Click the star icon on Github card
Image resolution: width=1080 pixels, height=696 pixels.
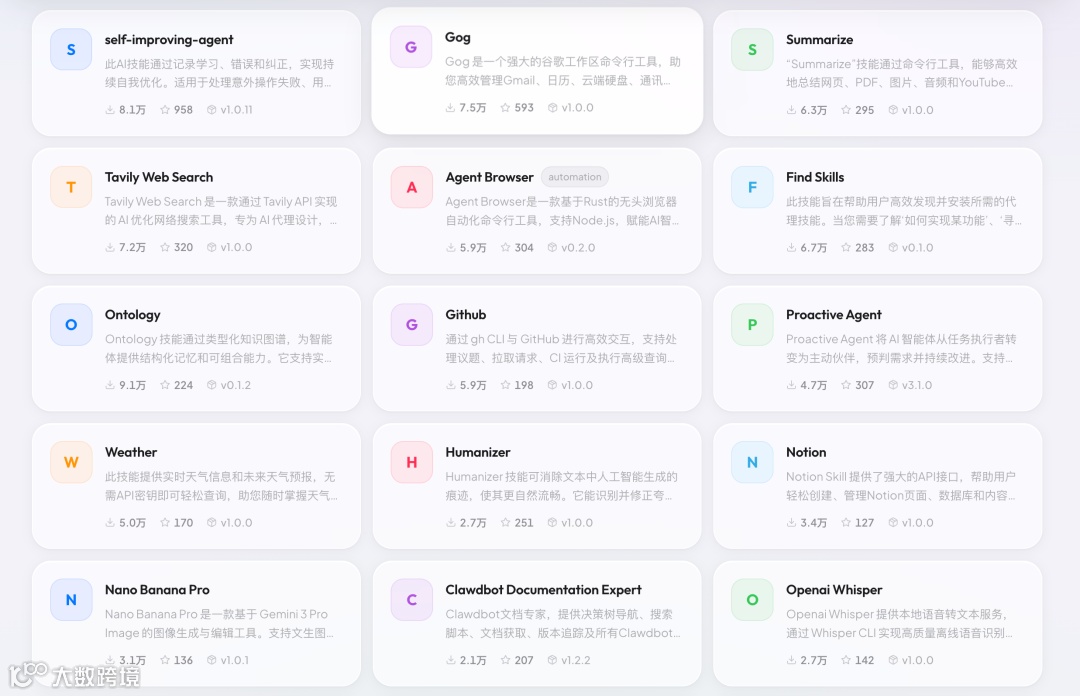pyautogui.click(x=505, y=385)
